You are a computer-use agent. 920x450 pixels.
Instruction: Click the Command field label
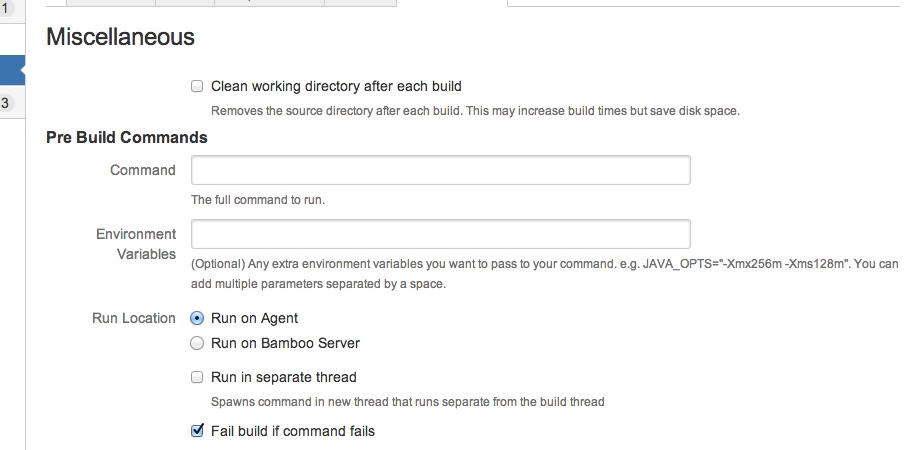(x=143, y=171)
